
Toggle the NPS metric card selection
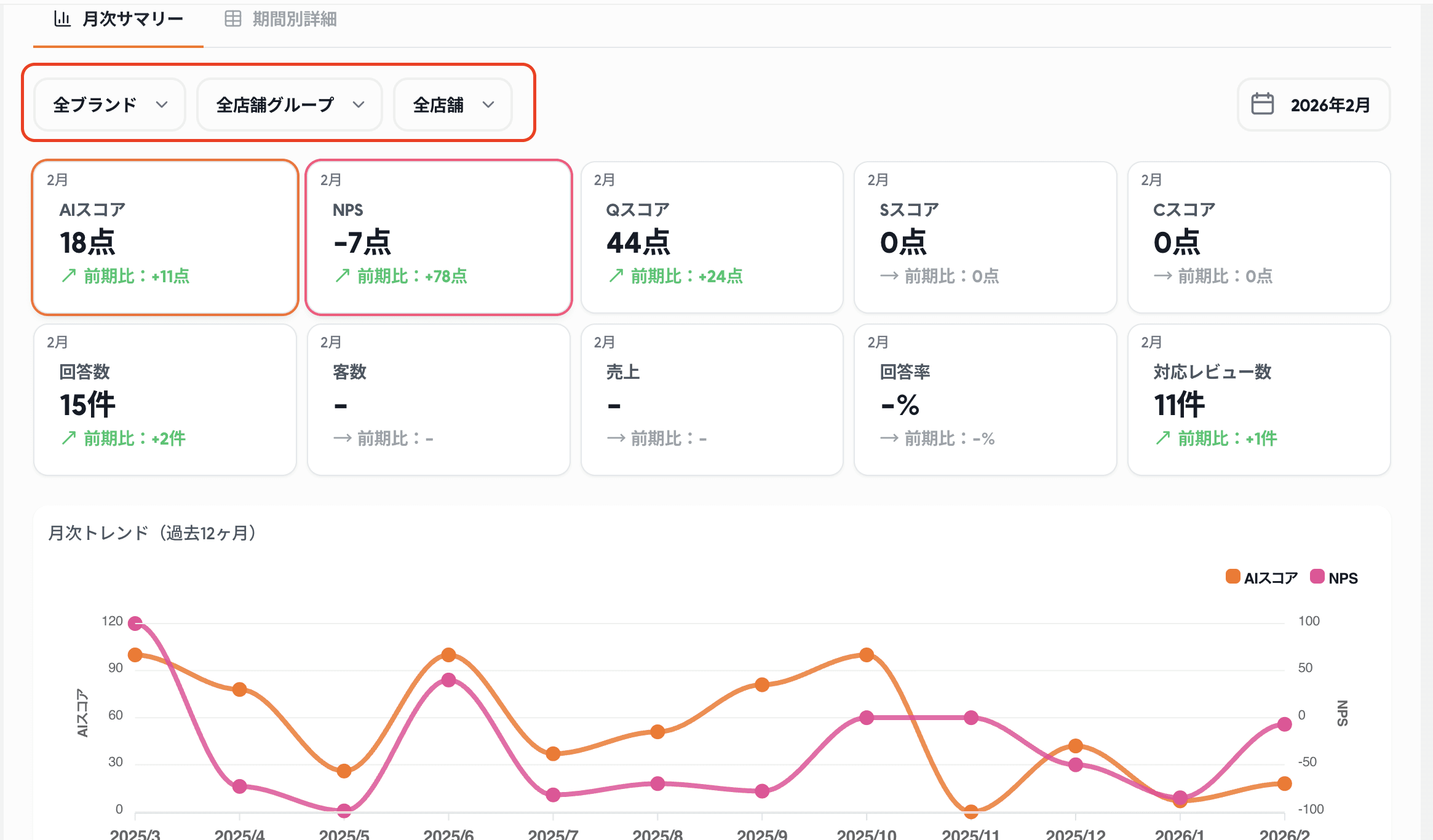439,237
